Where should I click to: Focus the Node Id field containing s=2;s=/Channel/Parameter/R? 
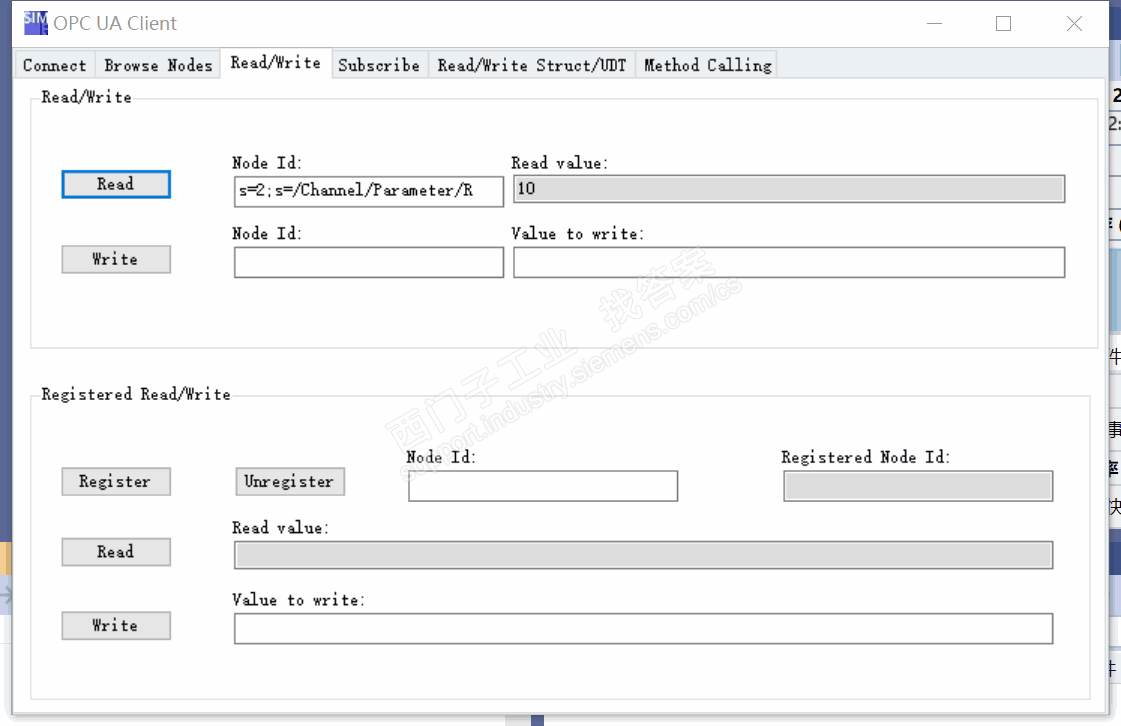369,192
